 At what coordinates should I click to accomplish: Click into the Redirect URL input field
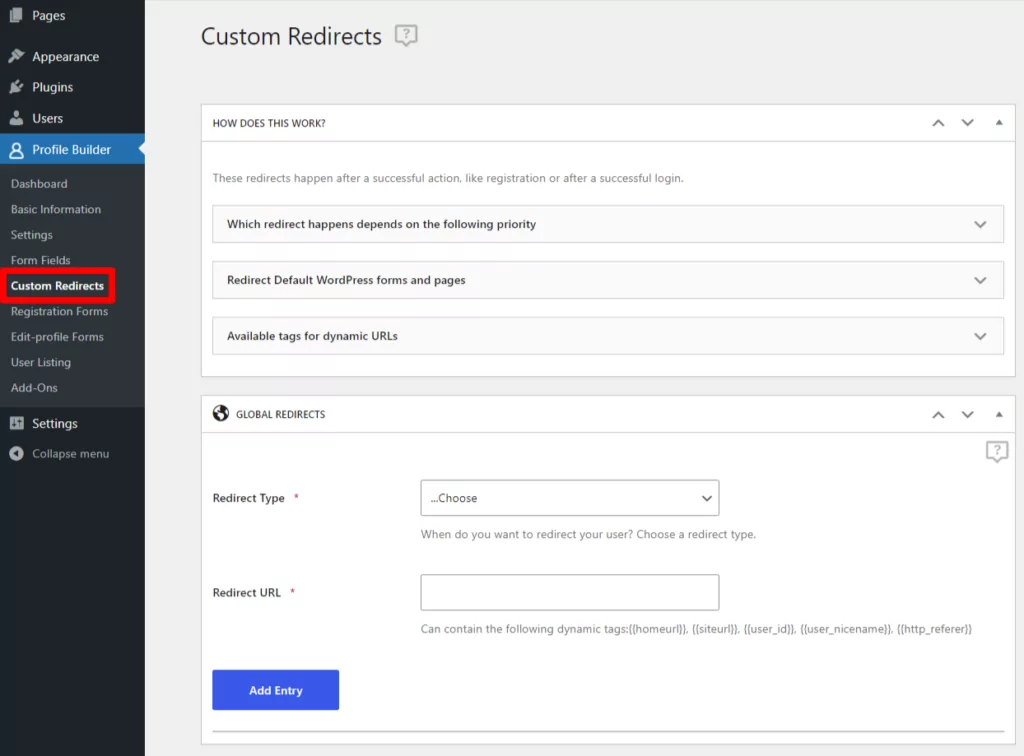tap(569, 592)
